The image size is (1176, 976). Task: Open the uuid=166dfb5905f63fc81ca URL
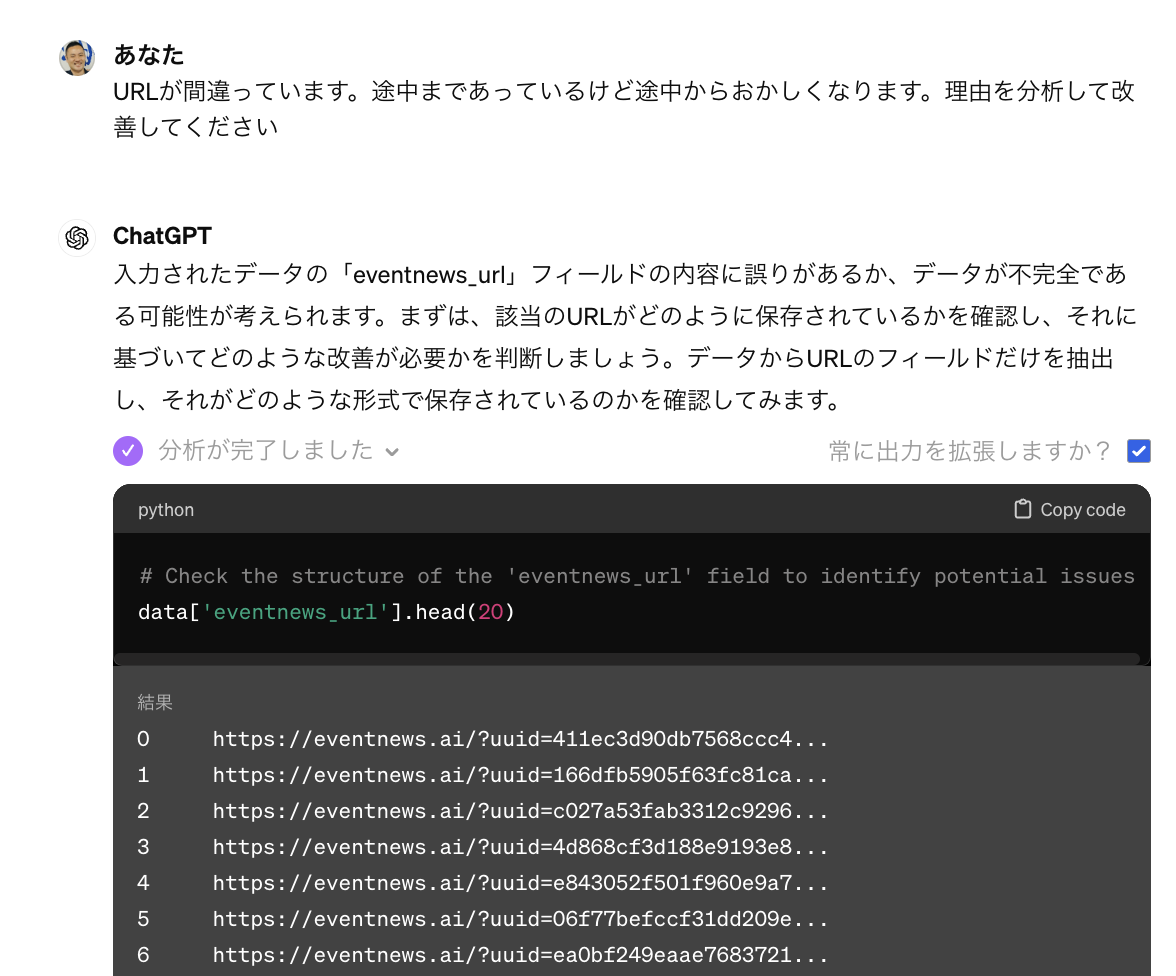tap(520, 776)
